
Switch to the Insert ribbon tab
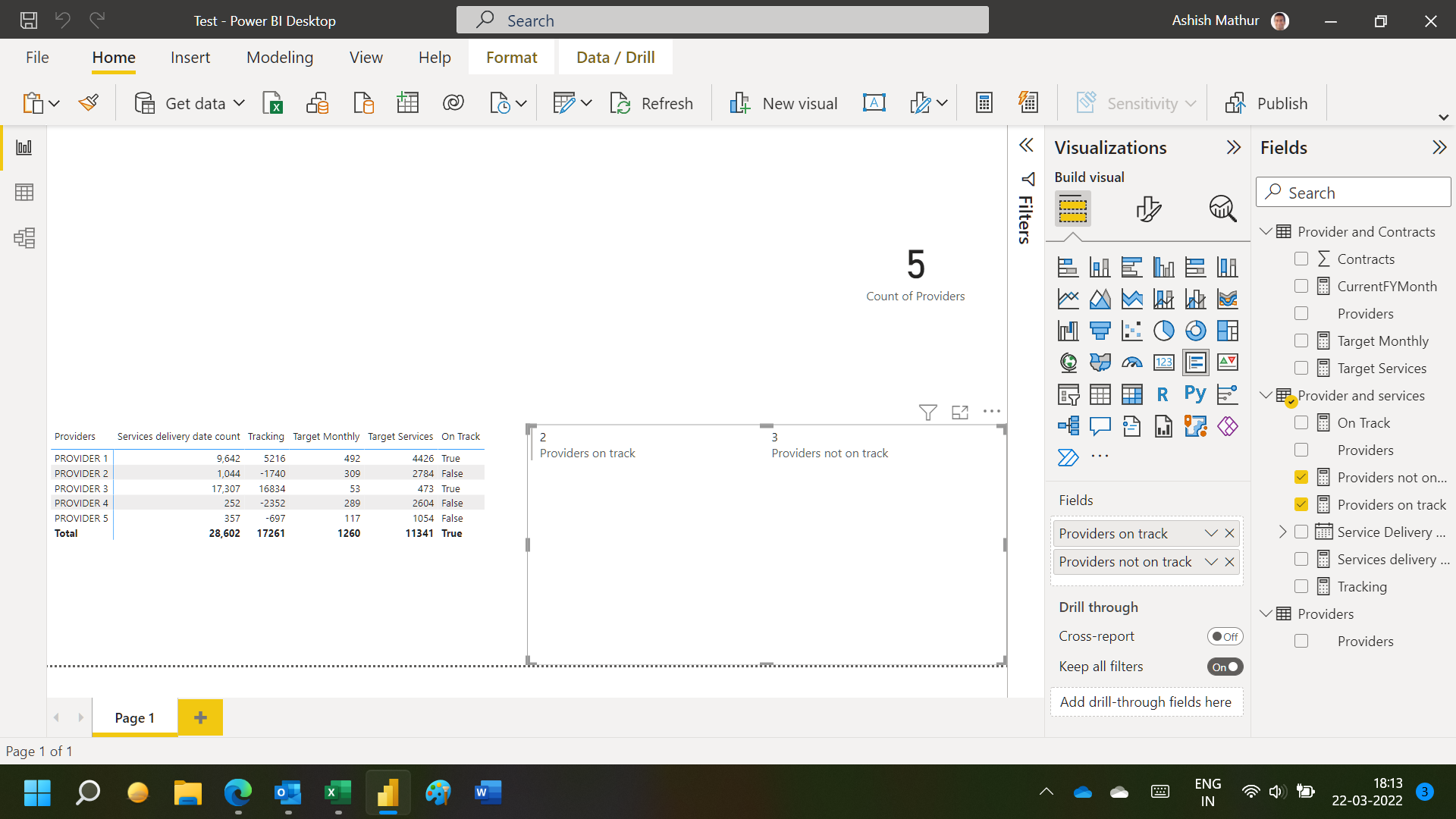190,58
